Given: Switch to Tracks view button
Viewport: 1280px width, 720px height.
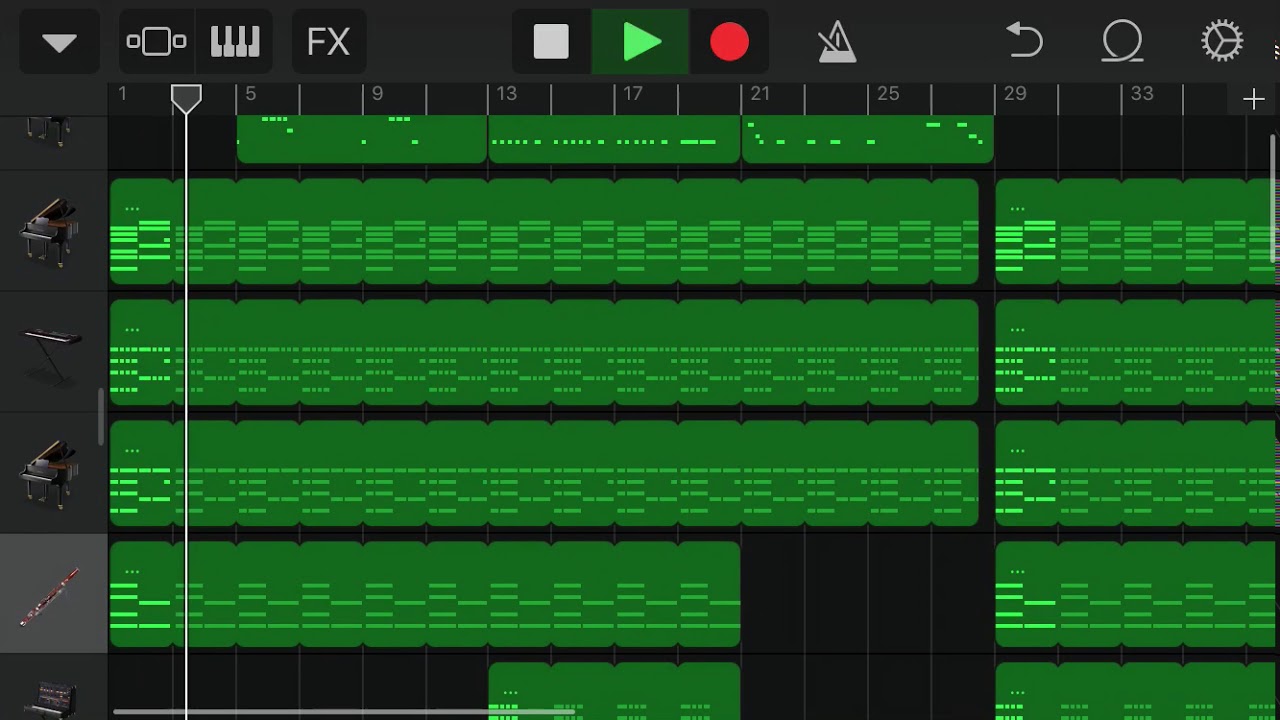Looking at the screenshot, I should [x=156, y=42].
